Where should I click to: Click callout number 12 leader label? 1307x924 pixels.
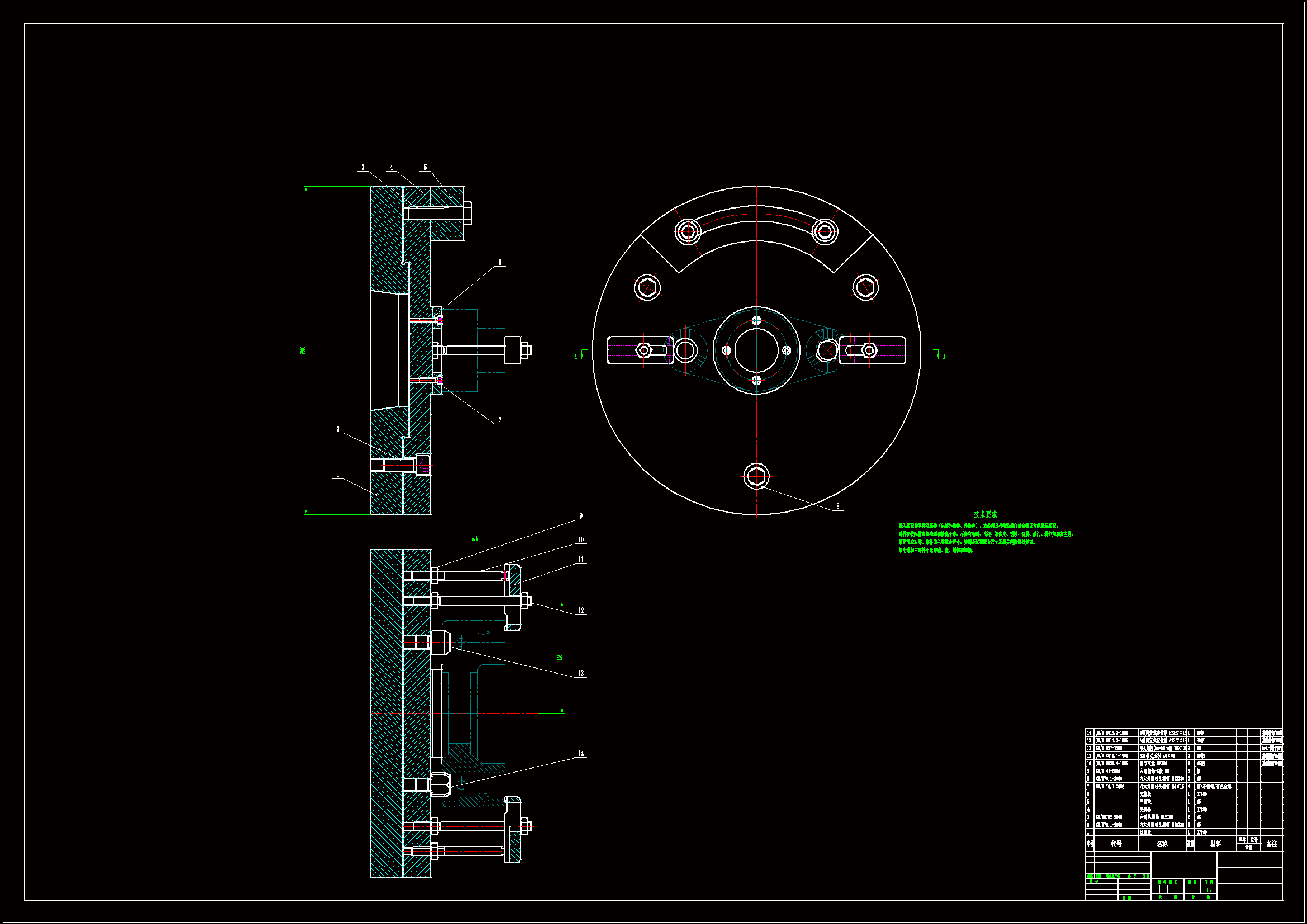click(581, 610)
